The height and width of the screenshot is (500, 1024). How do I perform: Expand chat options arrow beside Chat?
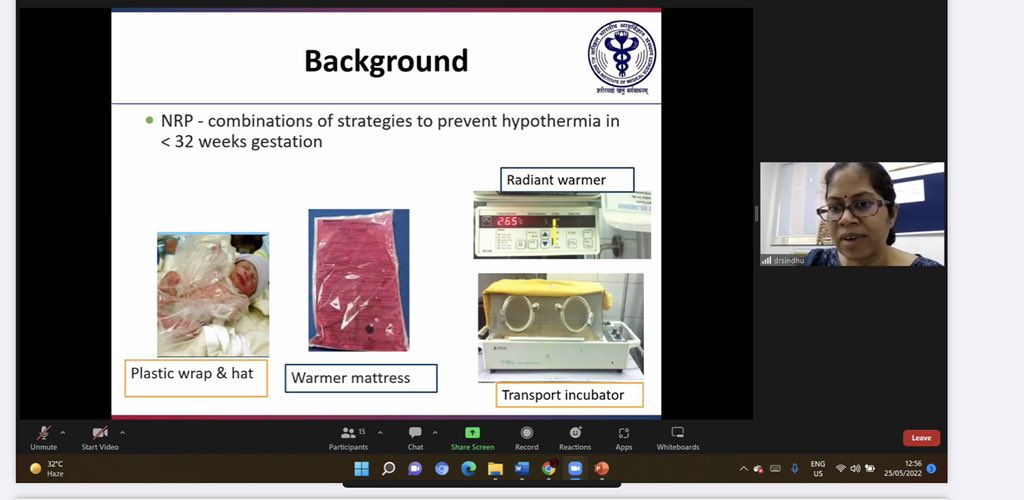point(435,432)
